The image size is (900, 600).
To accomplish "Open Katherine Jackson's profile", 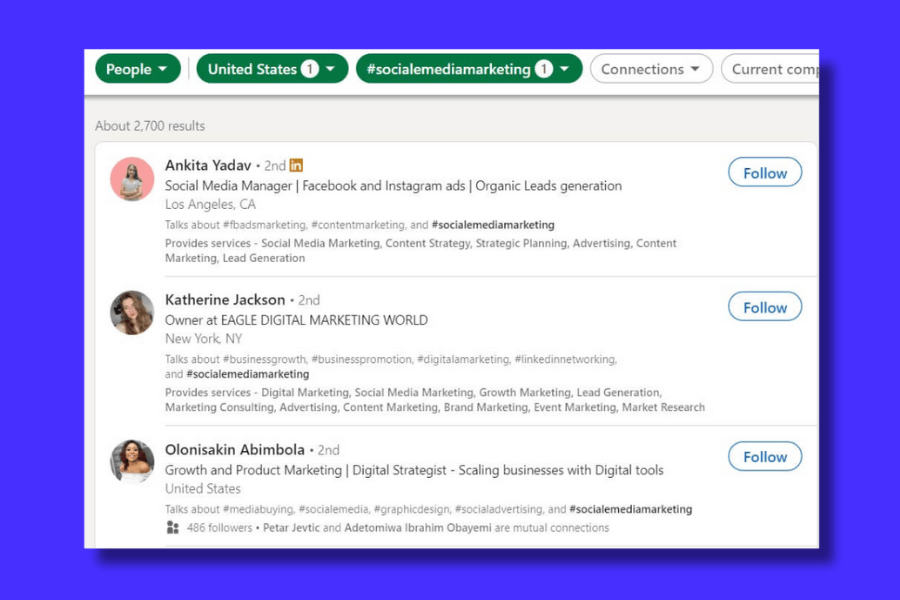I will tap(224, 299).
